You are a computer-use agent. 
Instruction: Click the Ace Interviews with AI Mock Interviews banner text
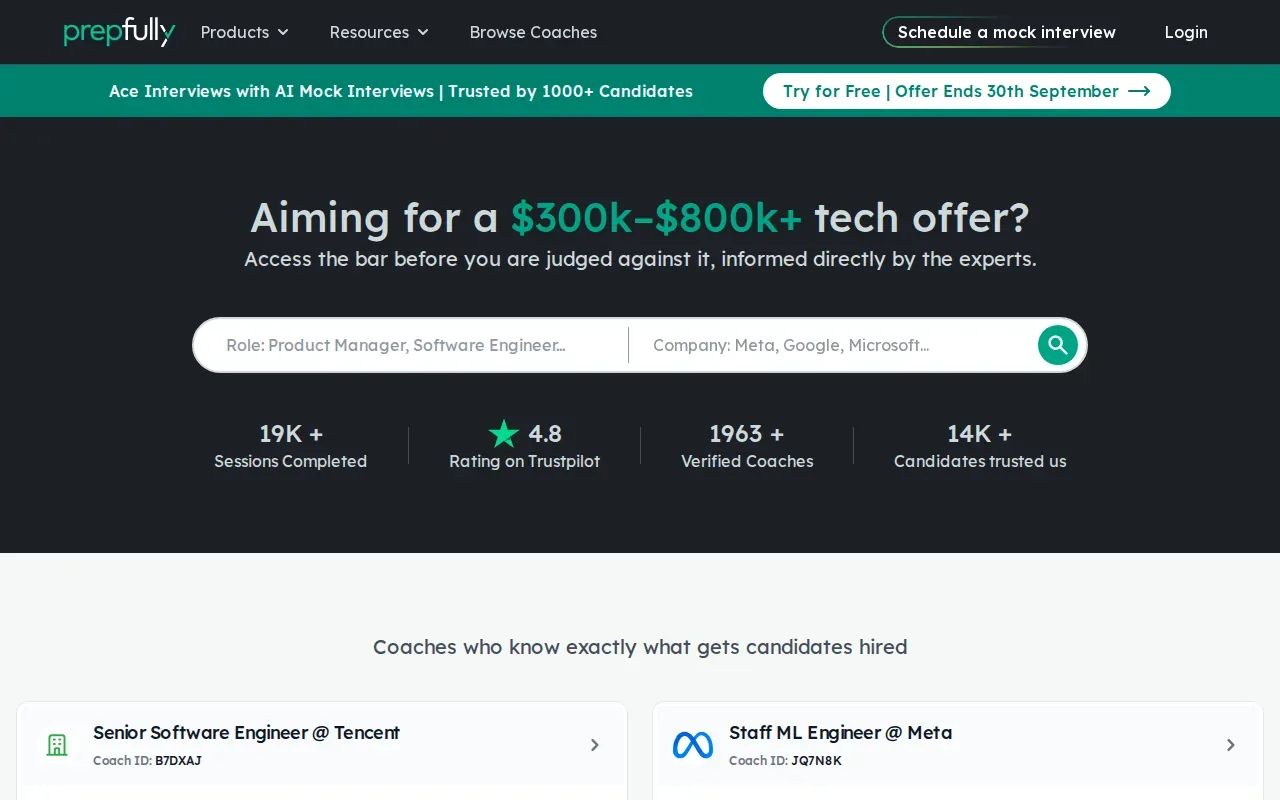401,91
